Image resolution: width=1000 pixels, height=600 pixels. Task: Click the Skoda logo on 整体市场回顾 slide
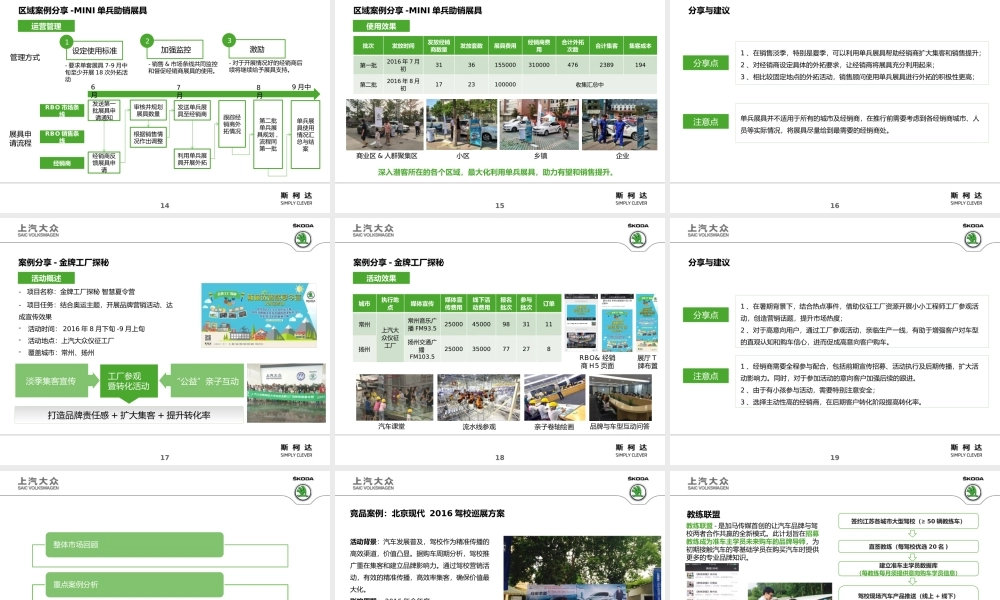pos(303,489)
